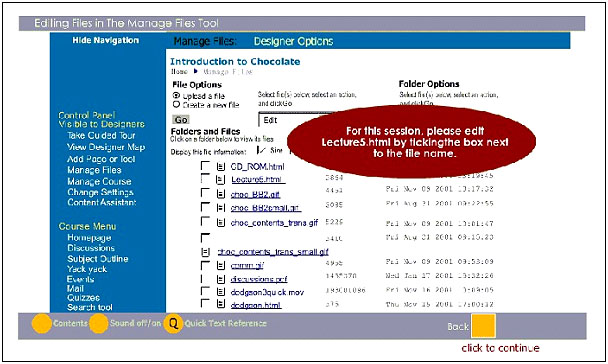Open Designer Options tab
608x364 pixels.
(293, 41)
